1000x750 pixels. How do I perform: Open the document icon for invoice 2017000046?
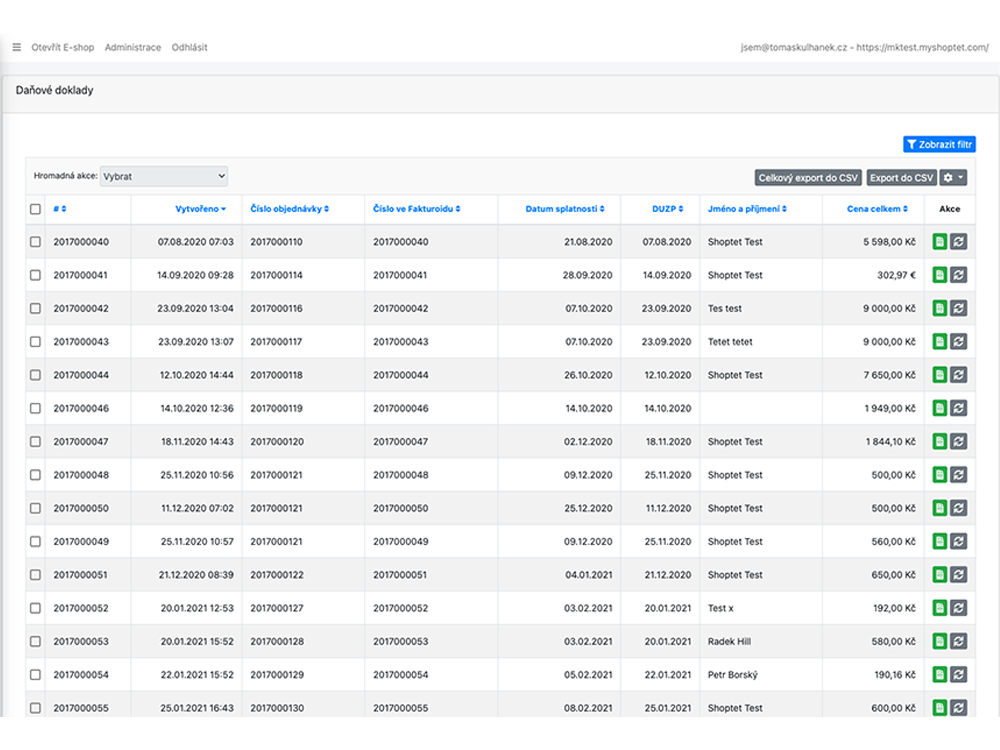pos(939,408)
